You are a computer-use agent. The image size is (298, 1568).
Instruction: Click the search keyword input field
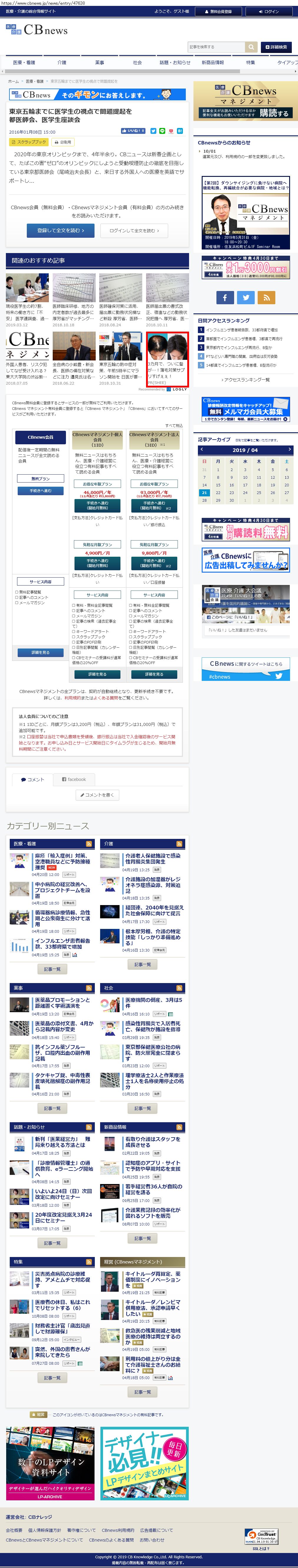tap(216, 47)
